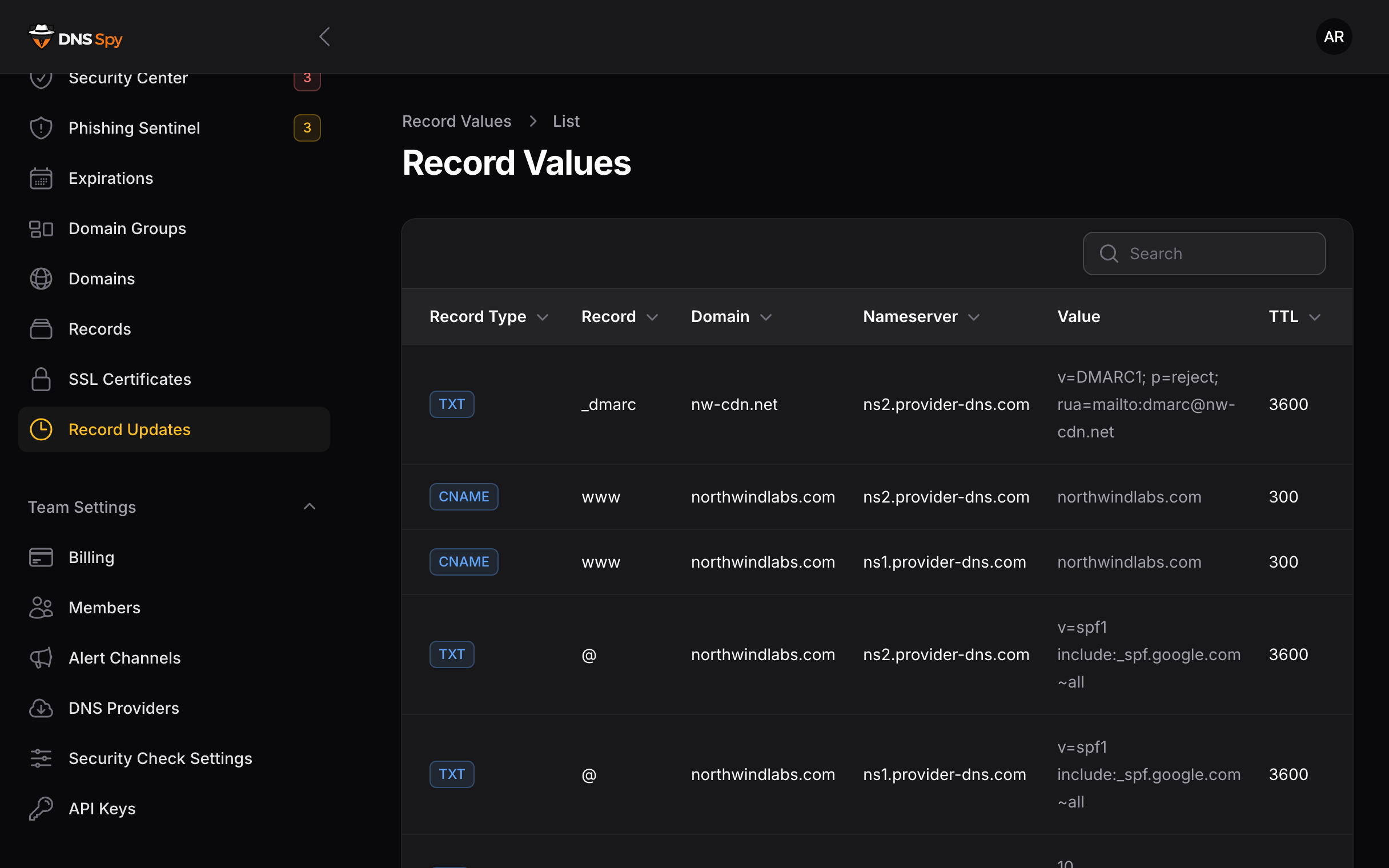Click the Security Check Settings sliders icon
This screenshot has width=1389, height=868.
(41, 758)
